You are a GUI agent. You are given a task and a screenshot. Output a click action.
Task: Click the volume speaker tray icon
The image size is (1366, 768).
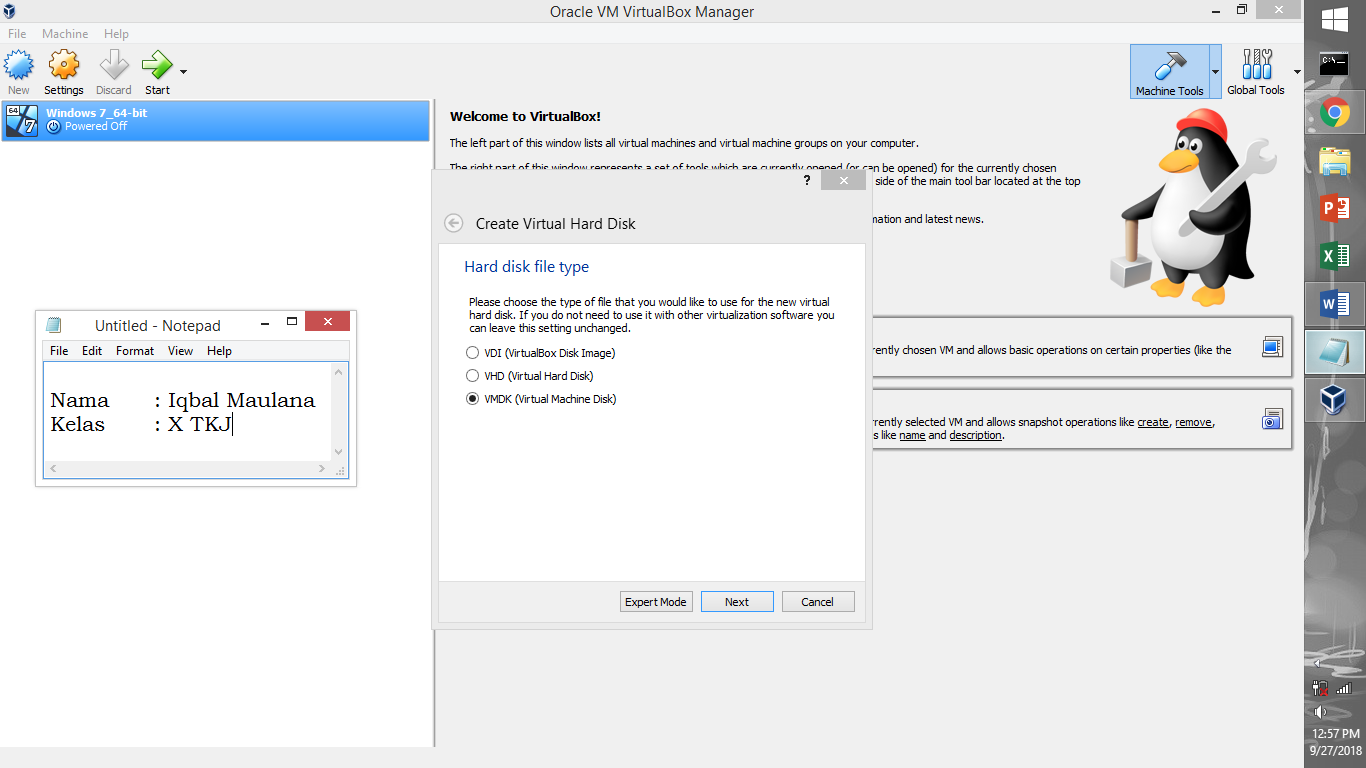(x=1320, y=712)
